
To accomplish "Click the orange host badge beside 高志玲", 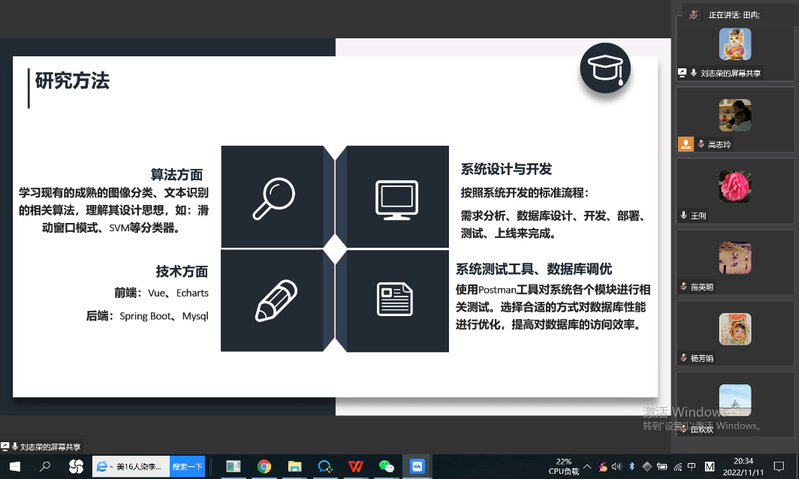I will coord(685,144).
